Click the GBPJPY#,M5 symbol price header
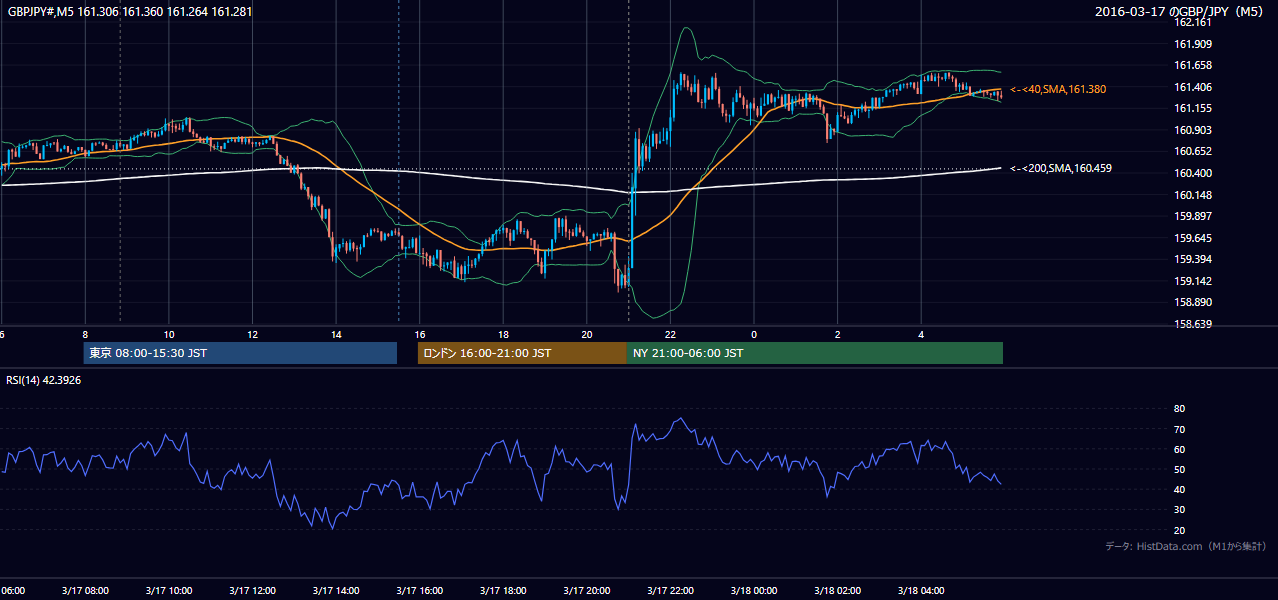 [130, 12]
